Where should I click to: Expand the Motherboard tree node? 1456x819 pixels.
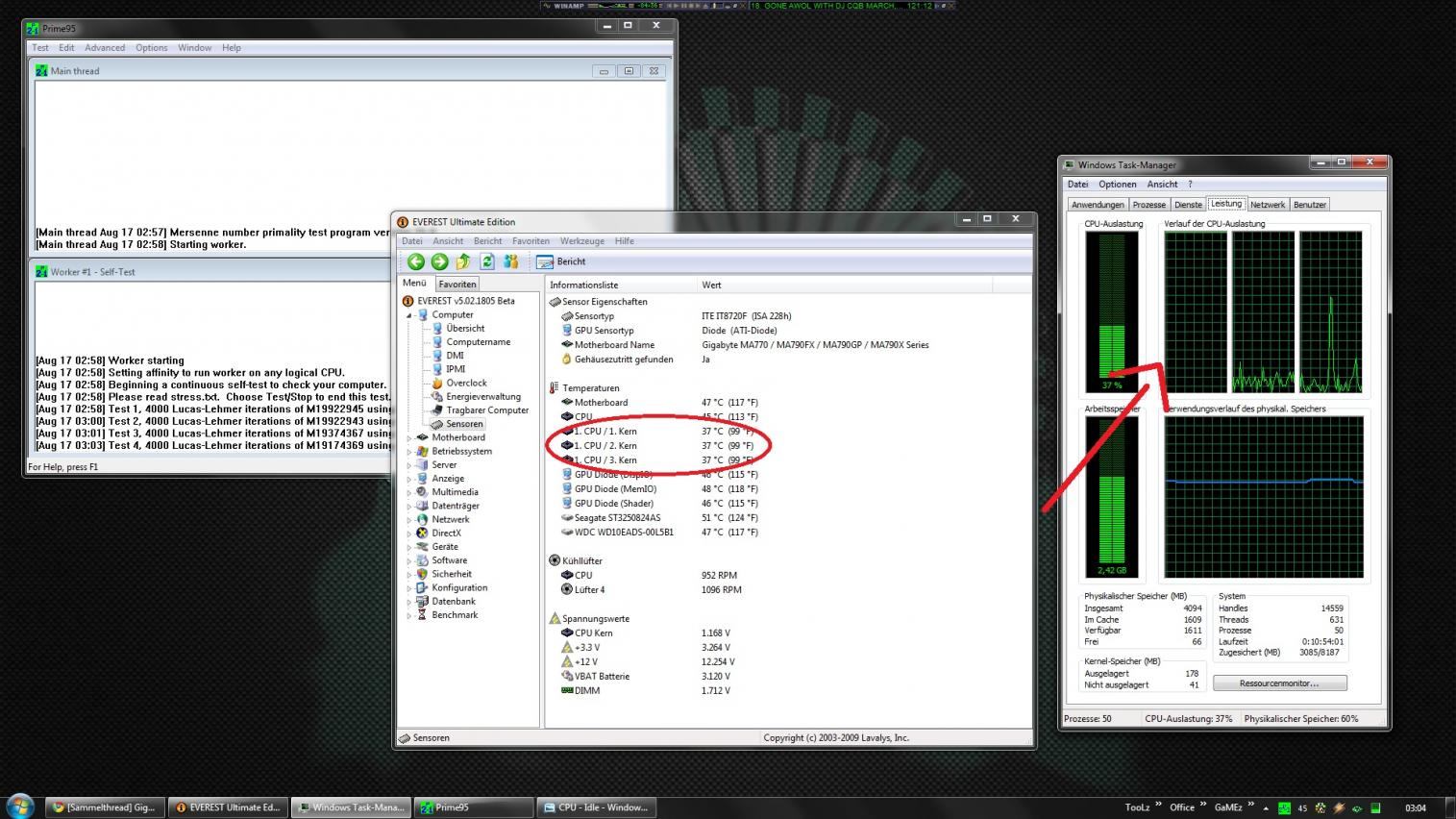click(x=409, y=437)
